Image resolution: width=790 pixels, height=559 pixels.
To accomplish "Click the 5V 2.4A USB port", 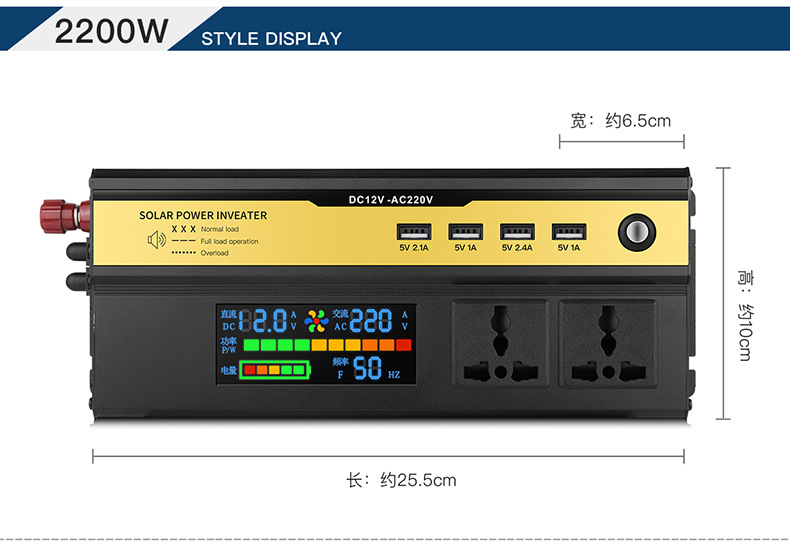I will coord(517,232).
